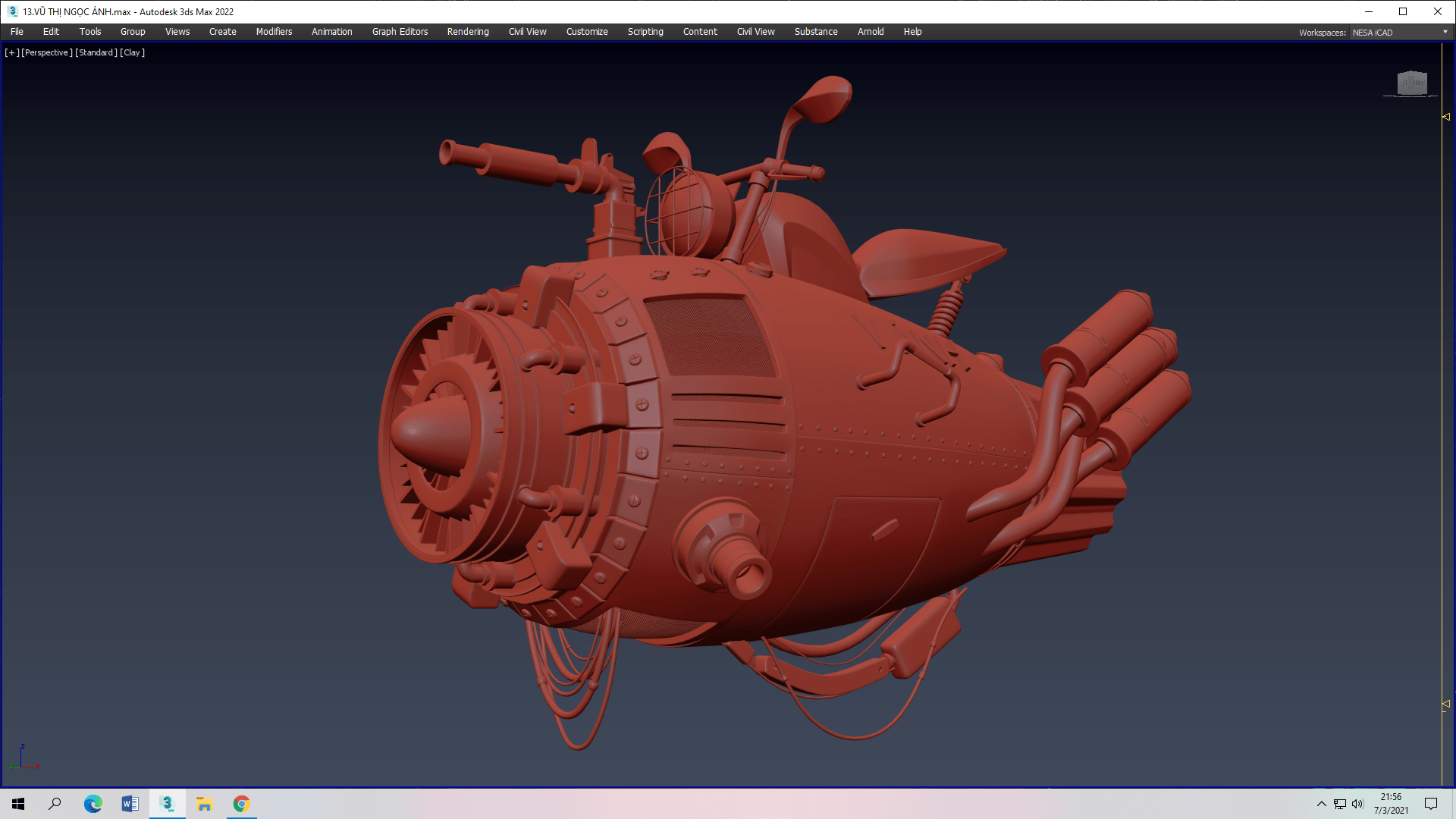Open Microsoft Word from the taskbar
The image size is (1456, 819).
130,804
